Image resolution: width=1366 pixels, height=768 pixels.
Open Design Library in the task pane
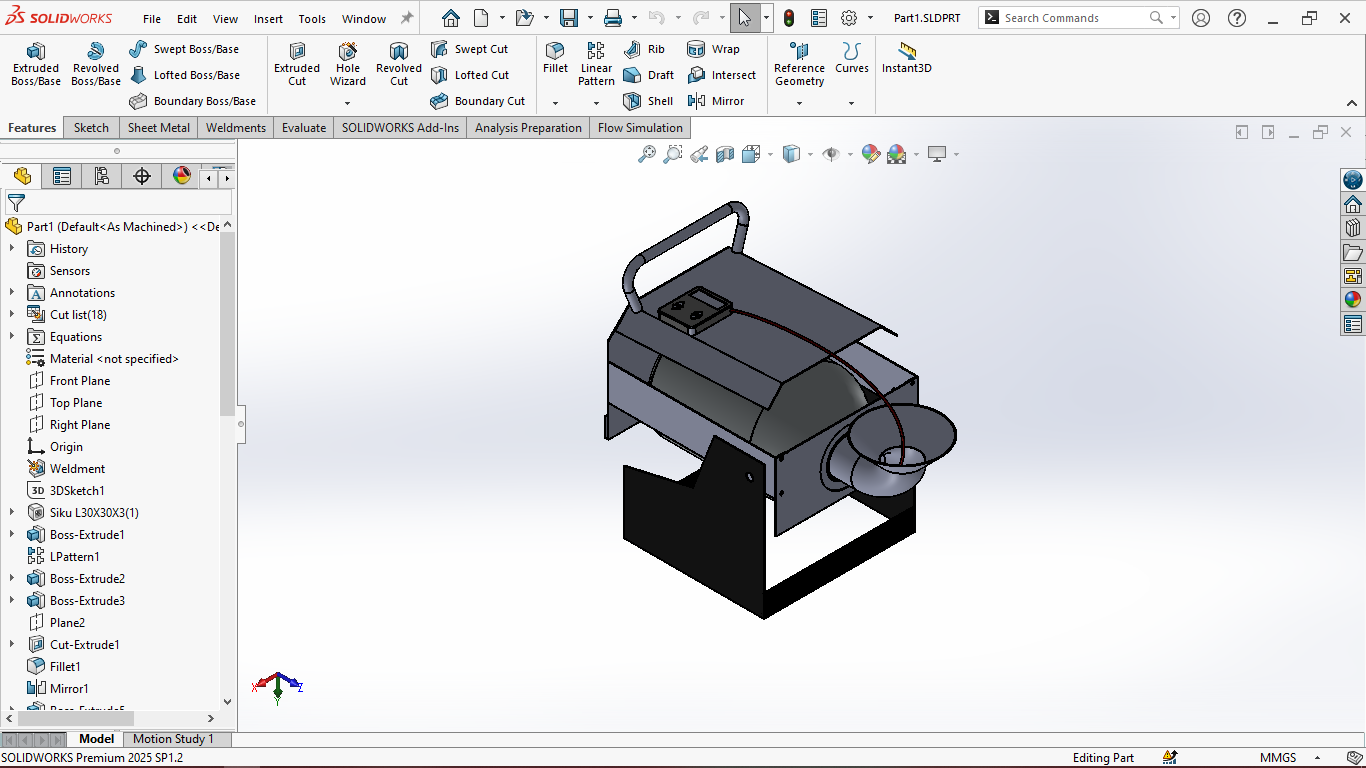click(x=1353, y=228)
